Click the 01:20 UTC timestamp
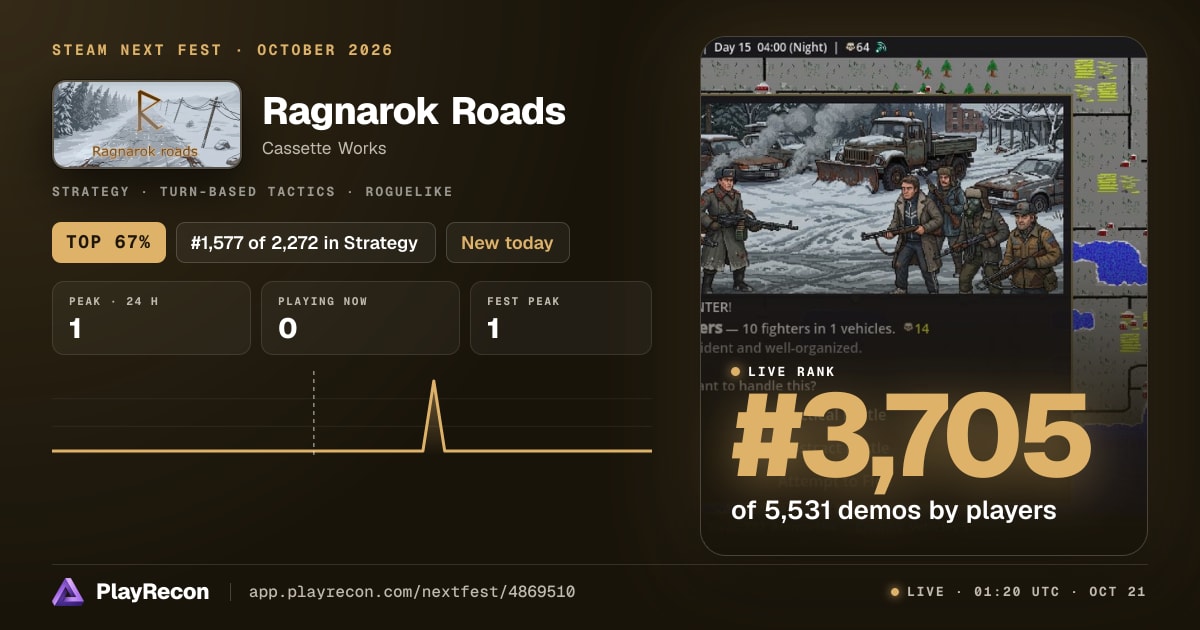The height and width of the screenshot is (630, 1200). [1018, 592]
